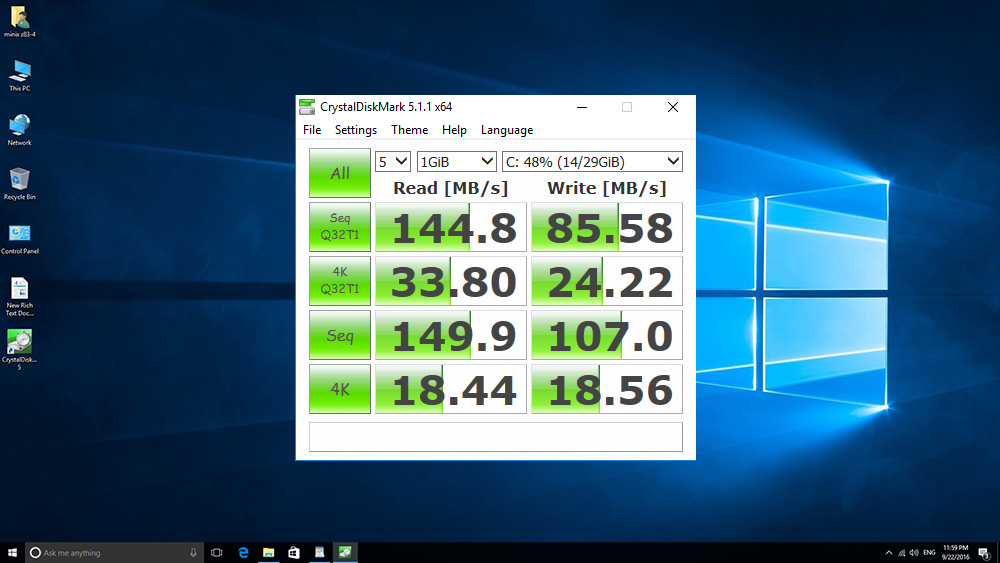
Task: Open the File menu
Action: pyautogui.click(x=312, y=130)
